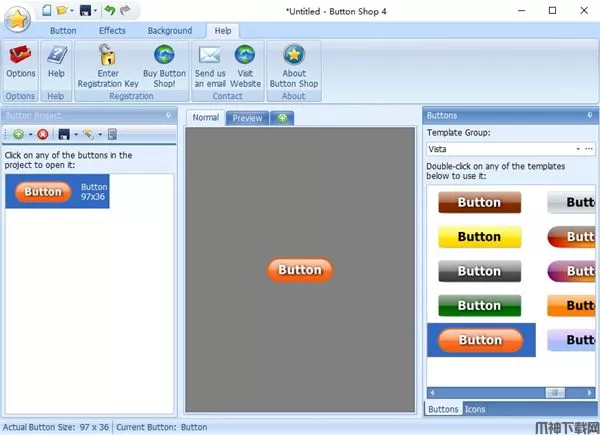Expand the project save dropdown arrow

(x=76, y=135)
